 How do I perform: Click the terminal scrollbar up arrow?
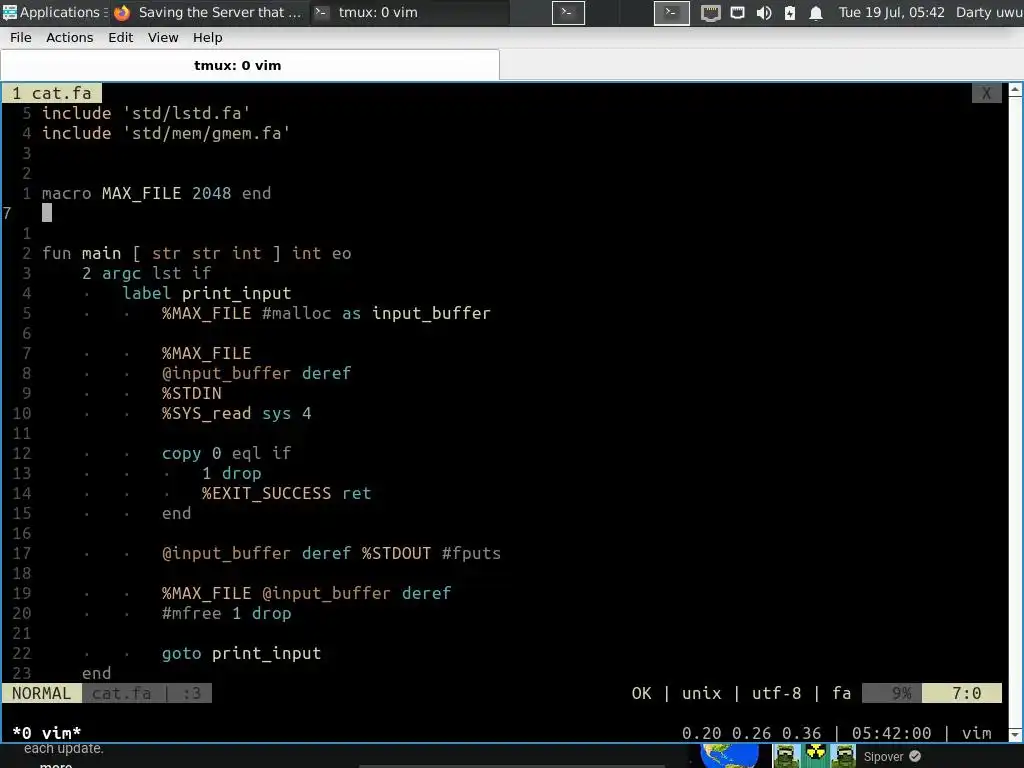point(1016,89)
